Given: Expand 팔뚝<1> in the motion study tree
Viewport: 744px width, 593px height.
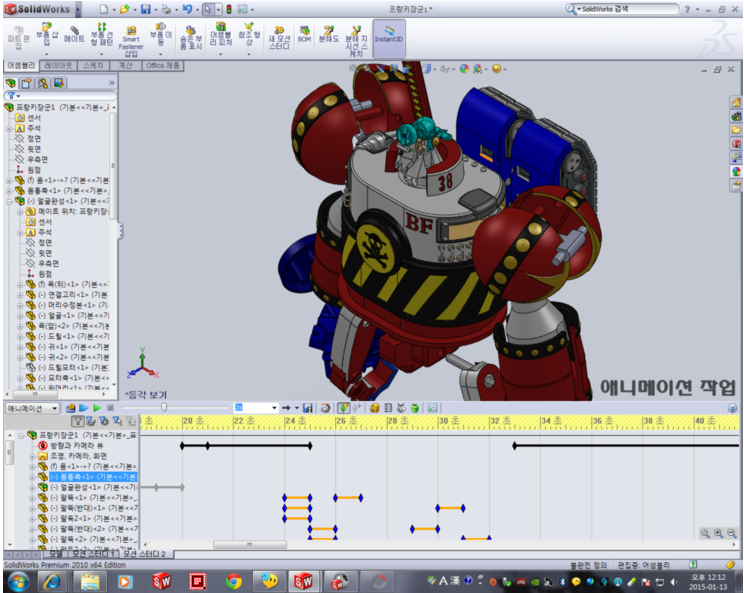Looking at the screenshot, I should click(32, 498).
